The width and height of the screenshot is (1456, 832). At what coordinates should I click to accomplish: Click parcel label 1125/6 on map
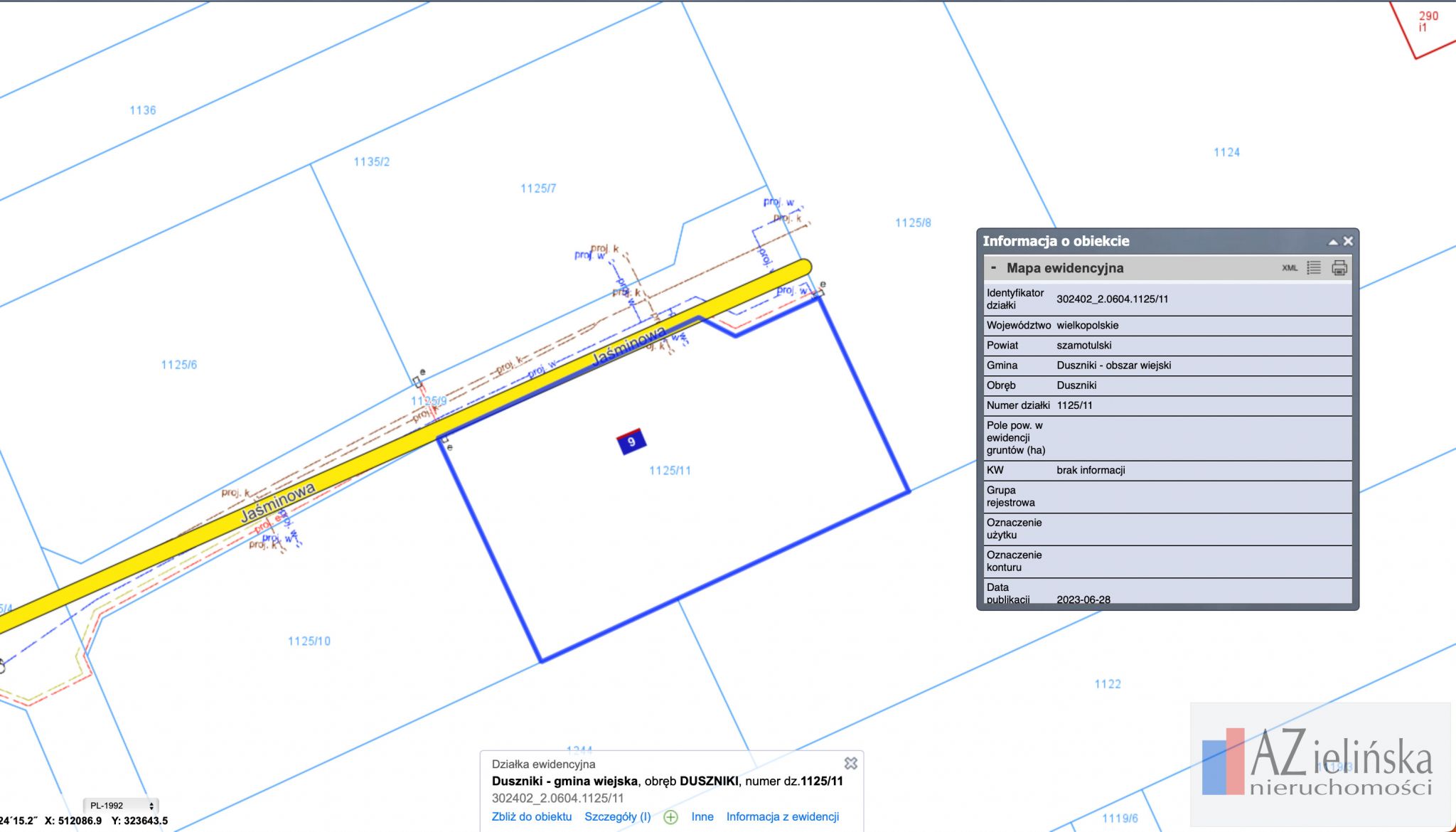point(178,365)
